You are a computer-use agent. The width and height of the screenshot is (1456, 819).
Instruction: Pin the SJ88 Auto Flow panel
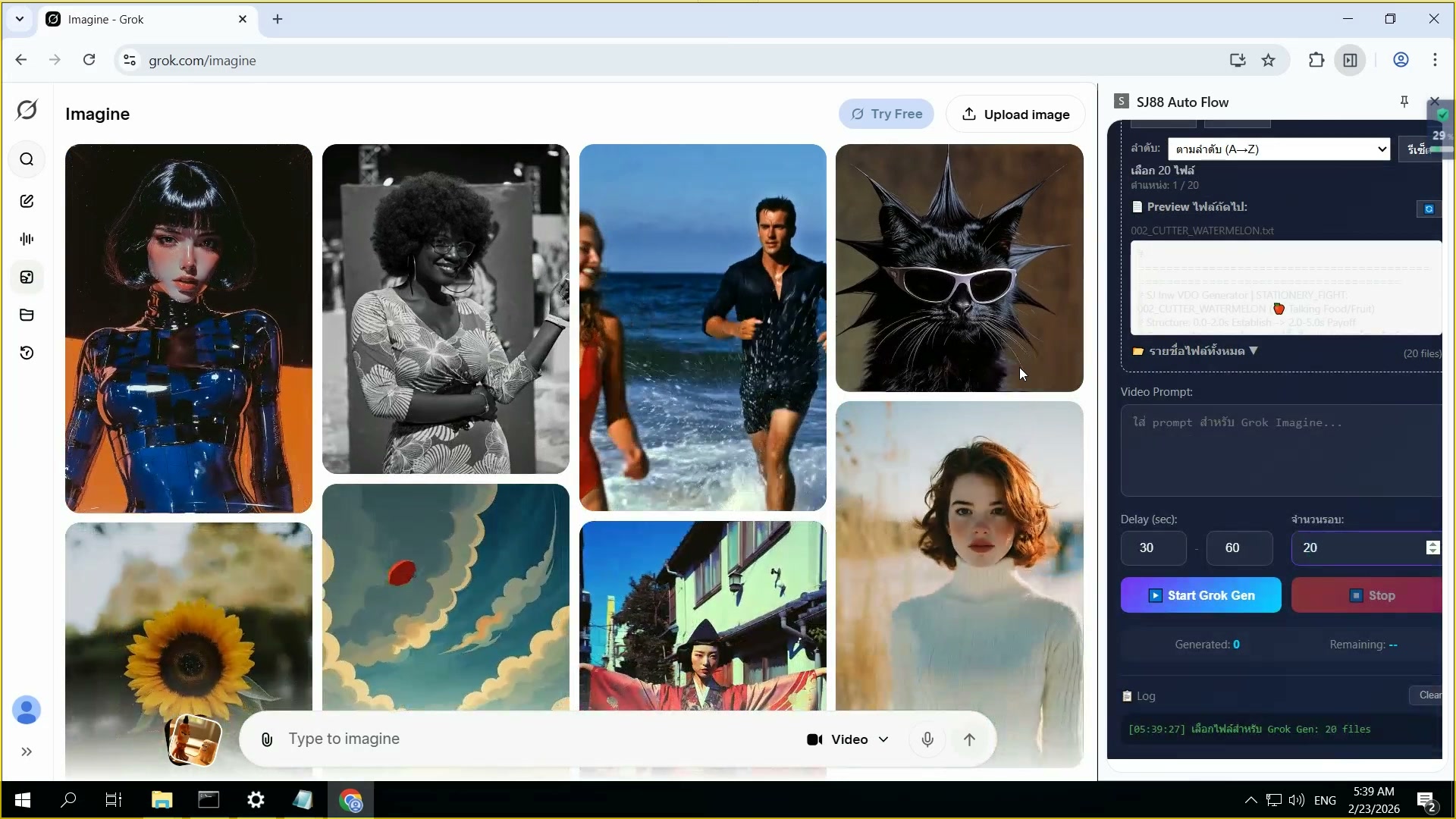pyautogui.click(x=1404, y=102)
